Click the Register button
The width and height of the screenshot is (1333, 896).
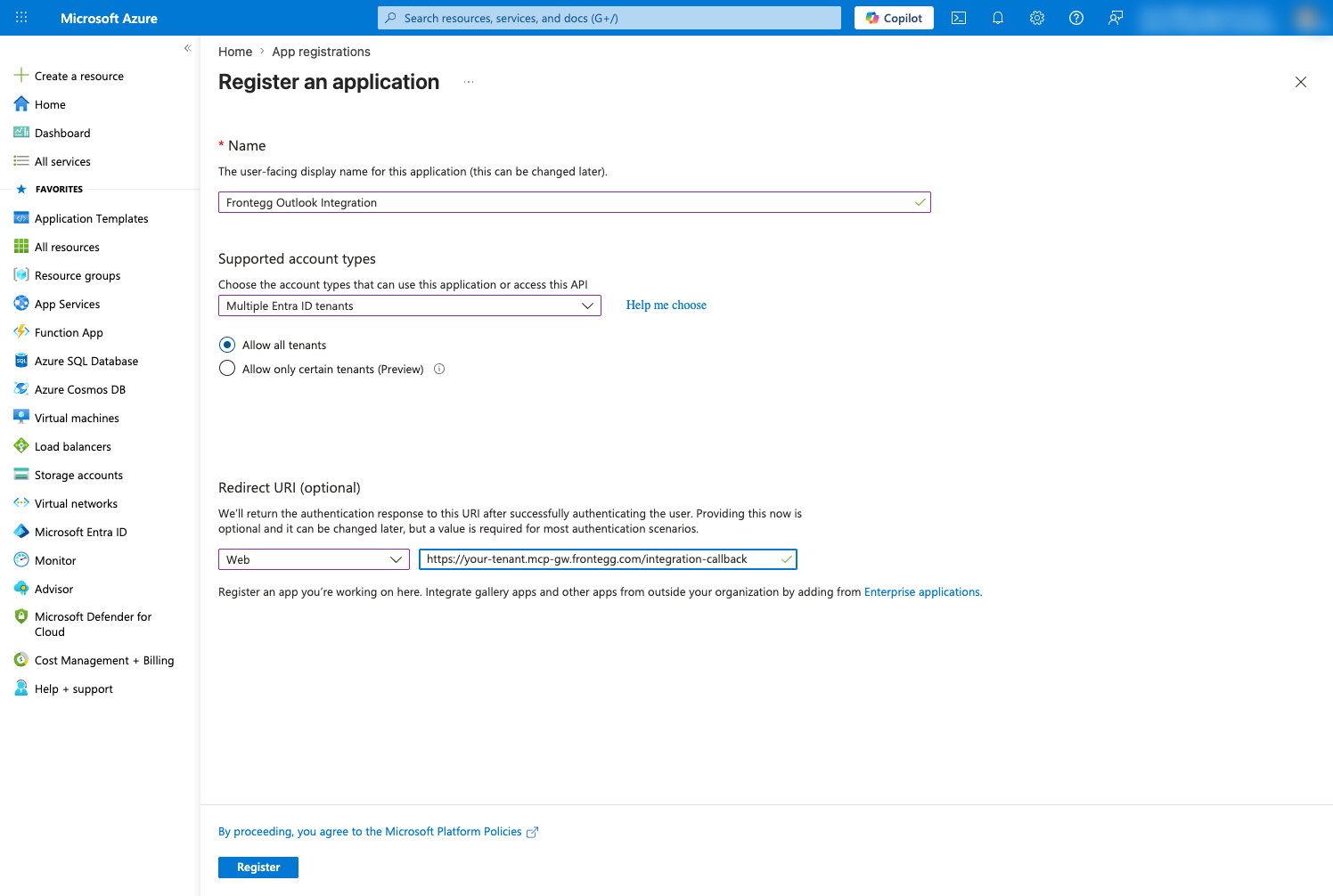pos(258,867)
